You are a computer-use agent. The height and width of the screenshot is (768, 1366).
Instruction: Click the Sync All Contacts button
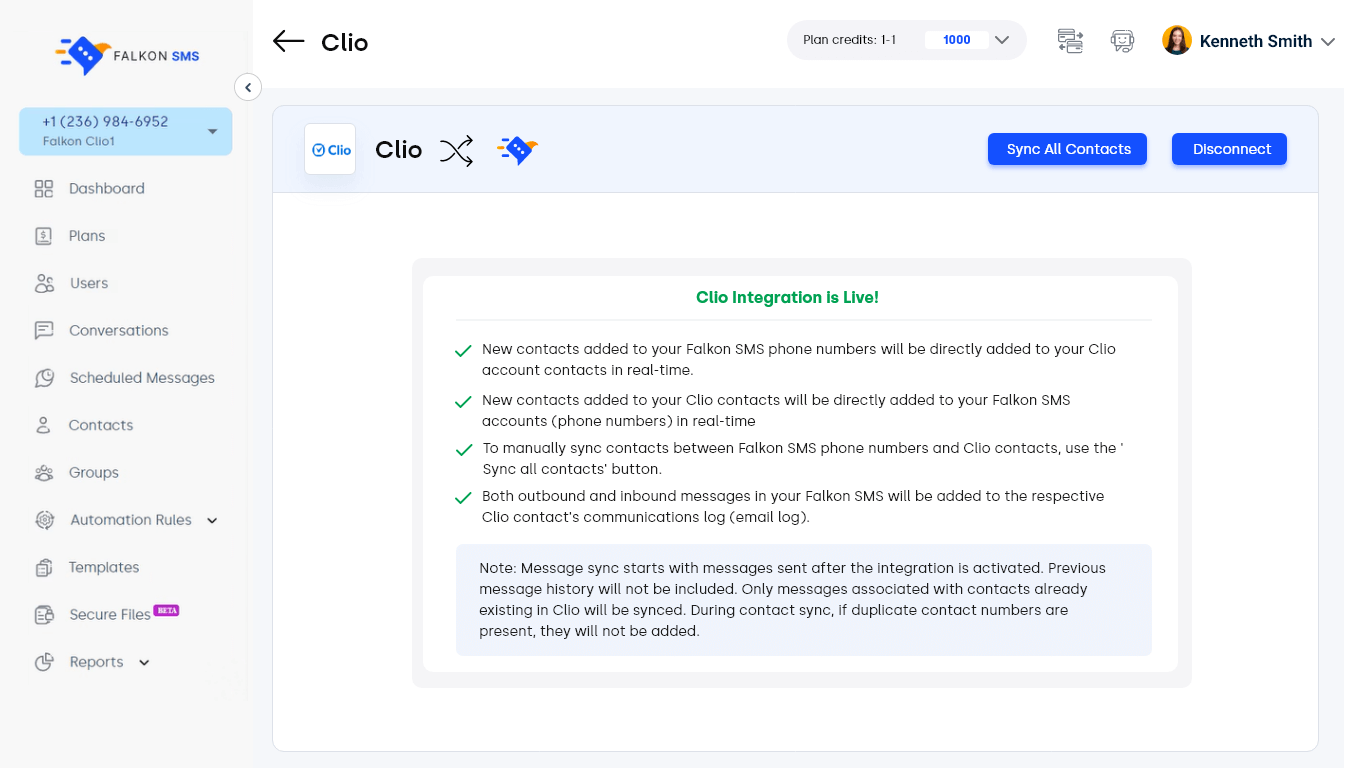click(1068, 149)
